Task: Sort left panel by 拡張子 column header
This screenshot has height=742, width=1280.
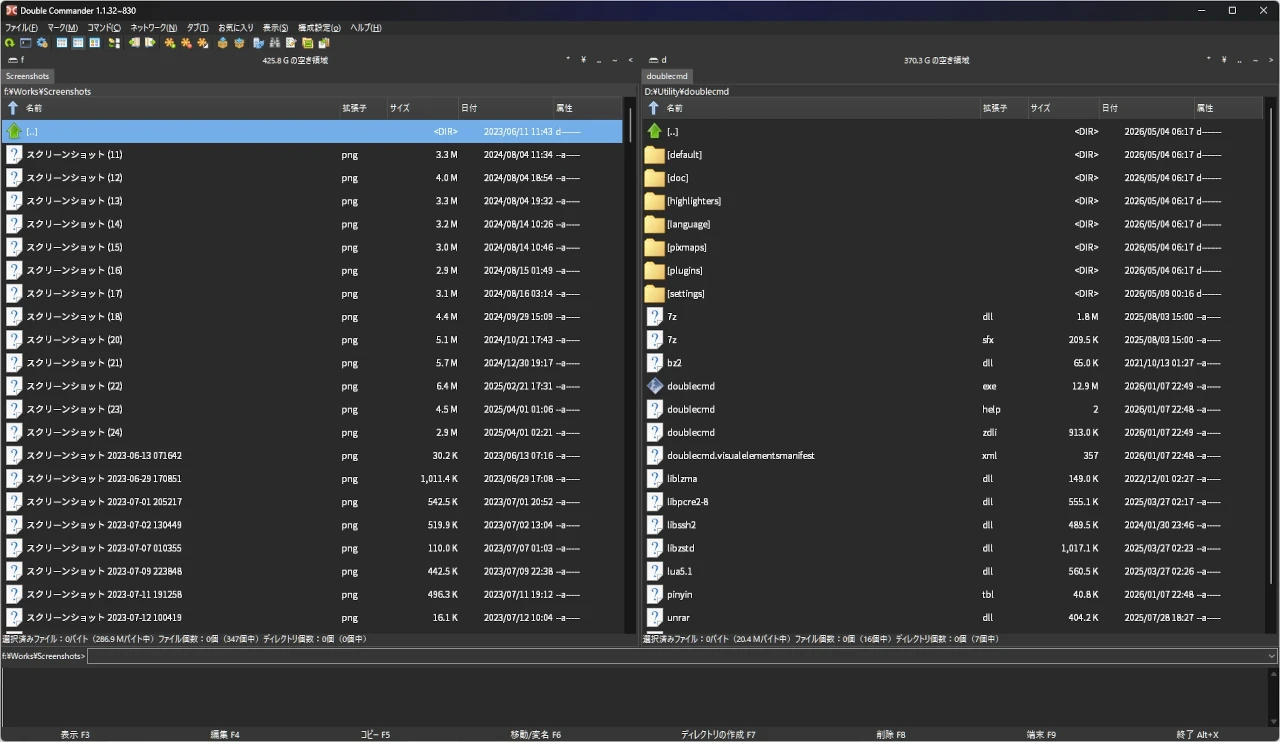Action: 362,108
